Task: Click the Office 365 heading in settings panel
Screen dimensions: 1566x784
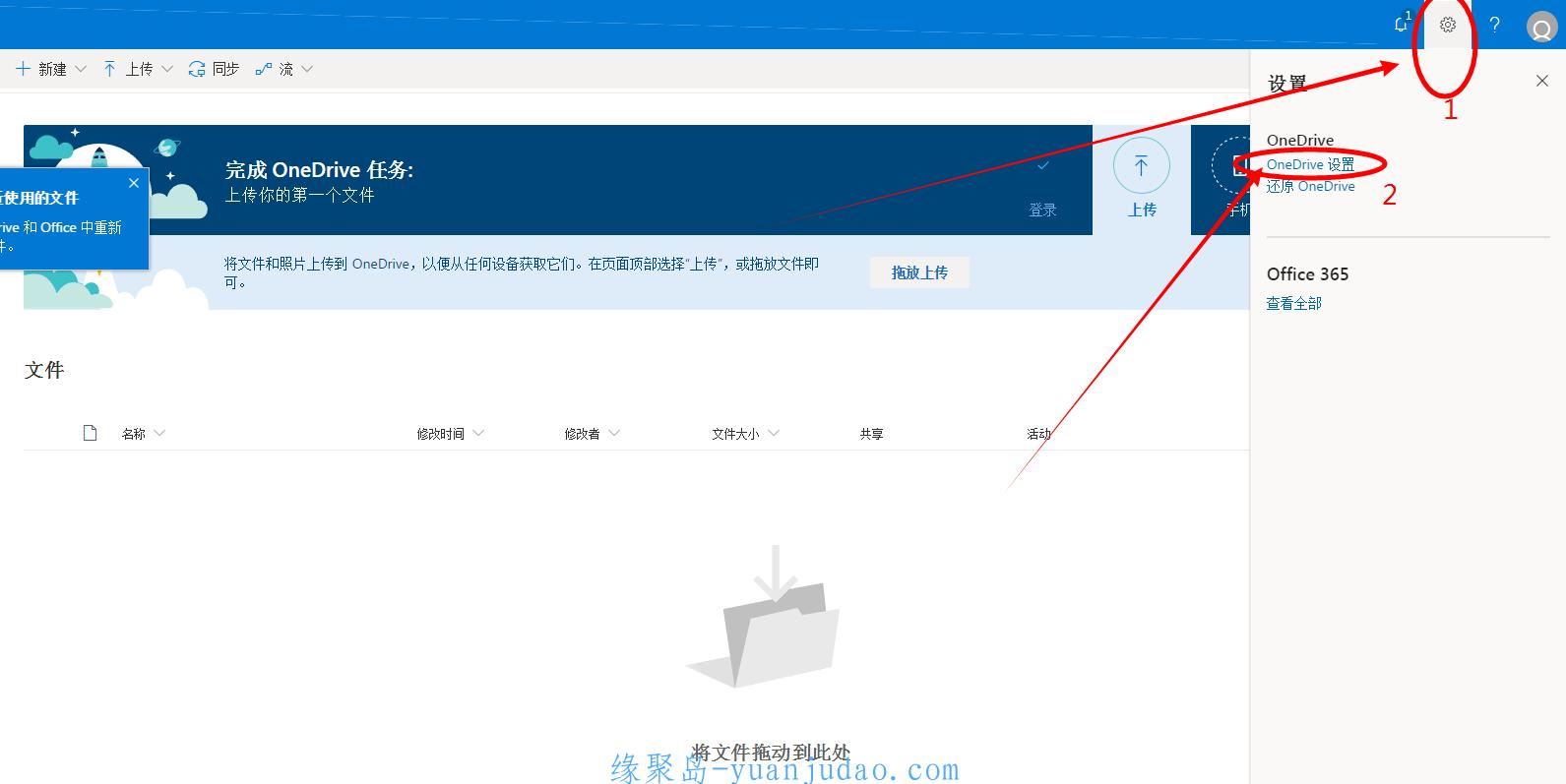Action: 1307,274
